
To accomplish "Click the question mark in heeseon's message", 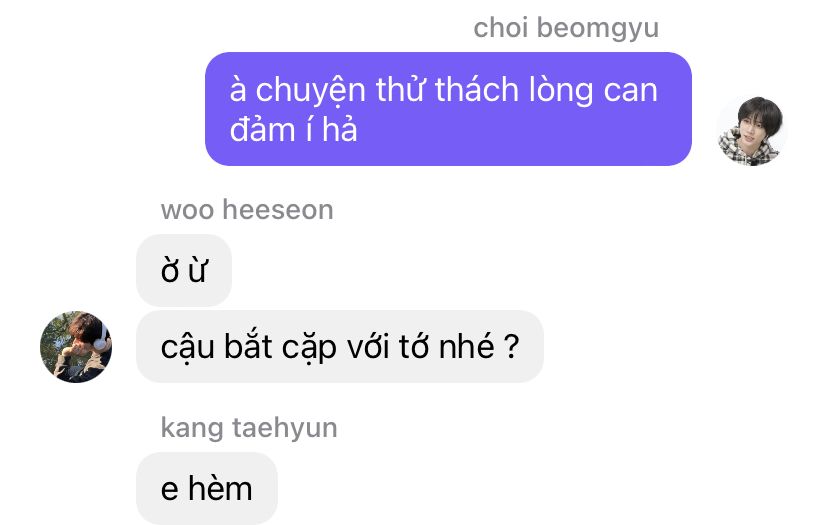I will pos(512,346).
